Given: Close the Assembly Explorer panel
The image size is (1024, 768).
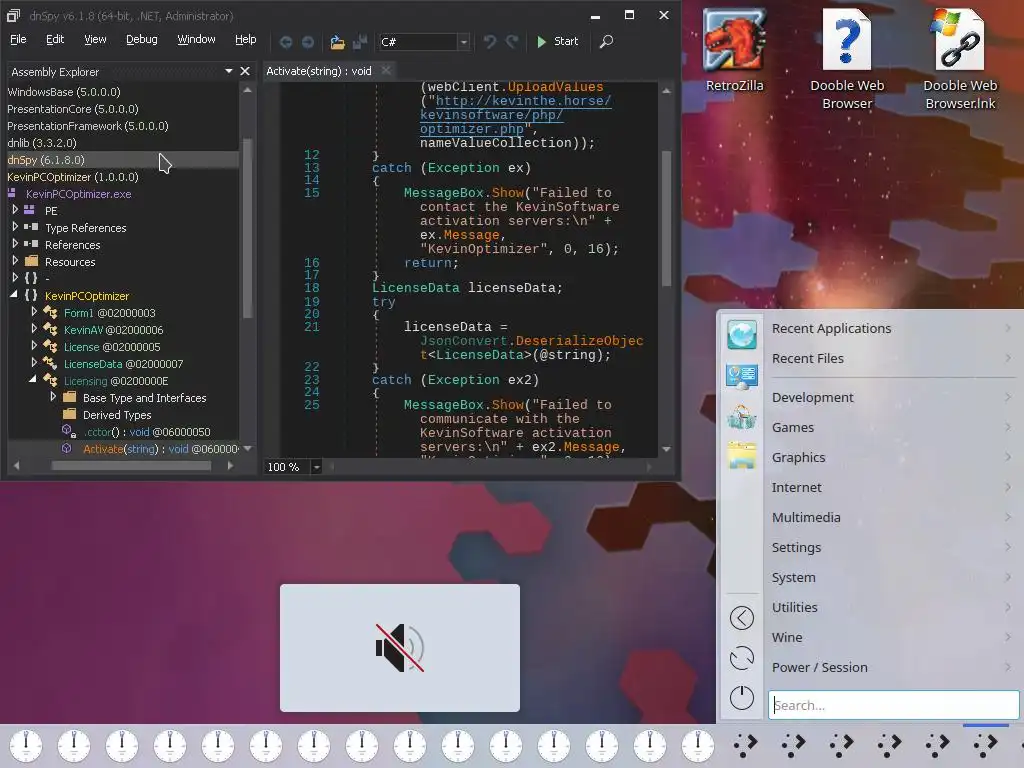Looking at the screenshot, I should [x=245, y=71].
